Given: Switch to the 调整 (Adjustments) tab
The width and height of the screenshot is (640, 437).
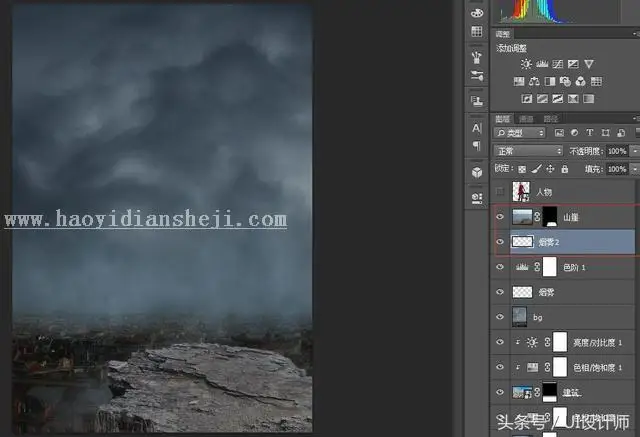Looking at the screenshot, I should 502,34.
